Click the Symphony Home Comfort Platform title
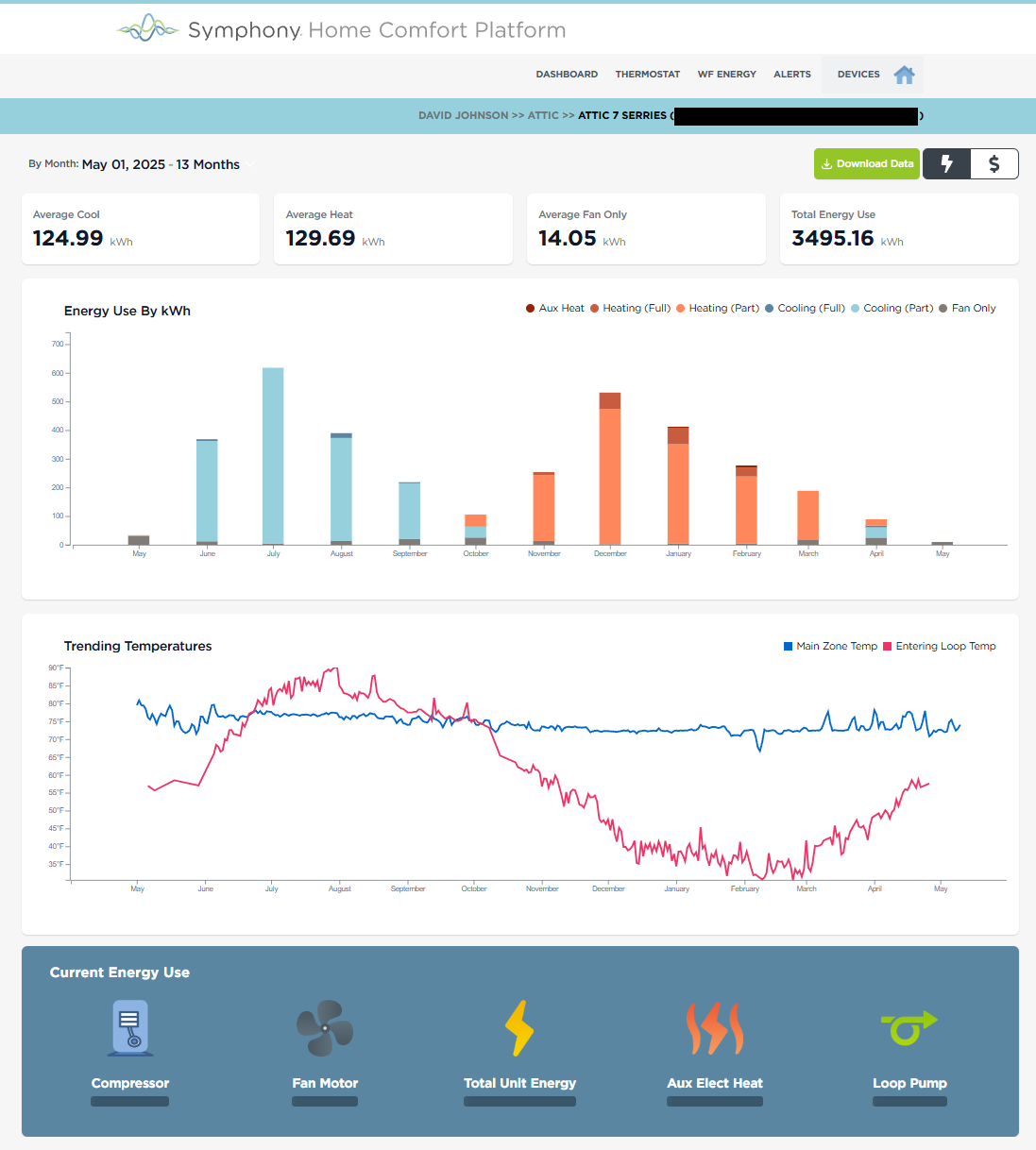The height and width of the screenshot is (1150, 1036). click(x=377, y=30)
